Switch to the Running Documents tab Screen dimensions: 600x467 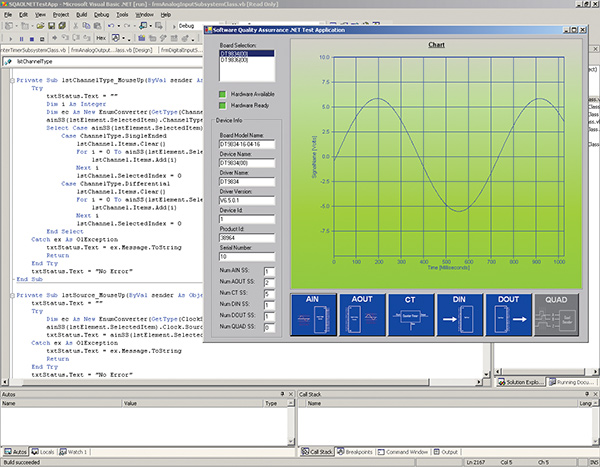click(571, 382)
